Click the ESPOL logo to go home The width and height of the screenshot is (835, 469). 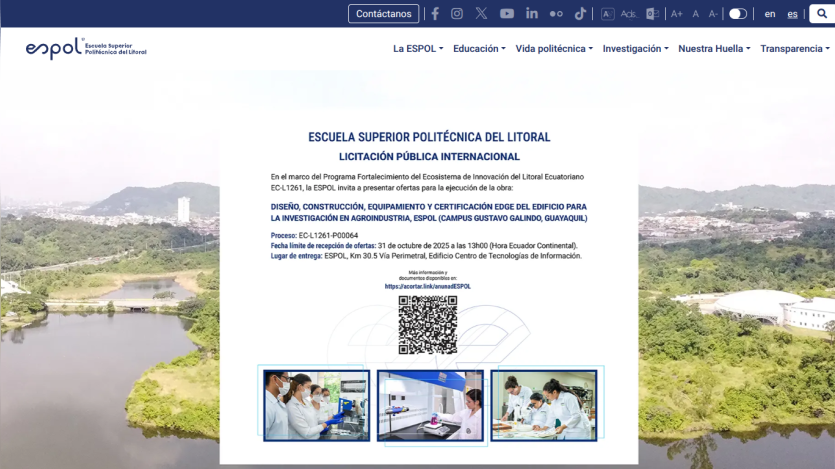(x=86, y=48)
